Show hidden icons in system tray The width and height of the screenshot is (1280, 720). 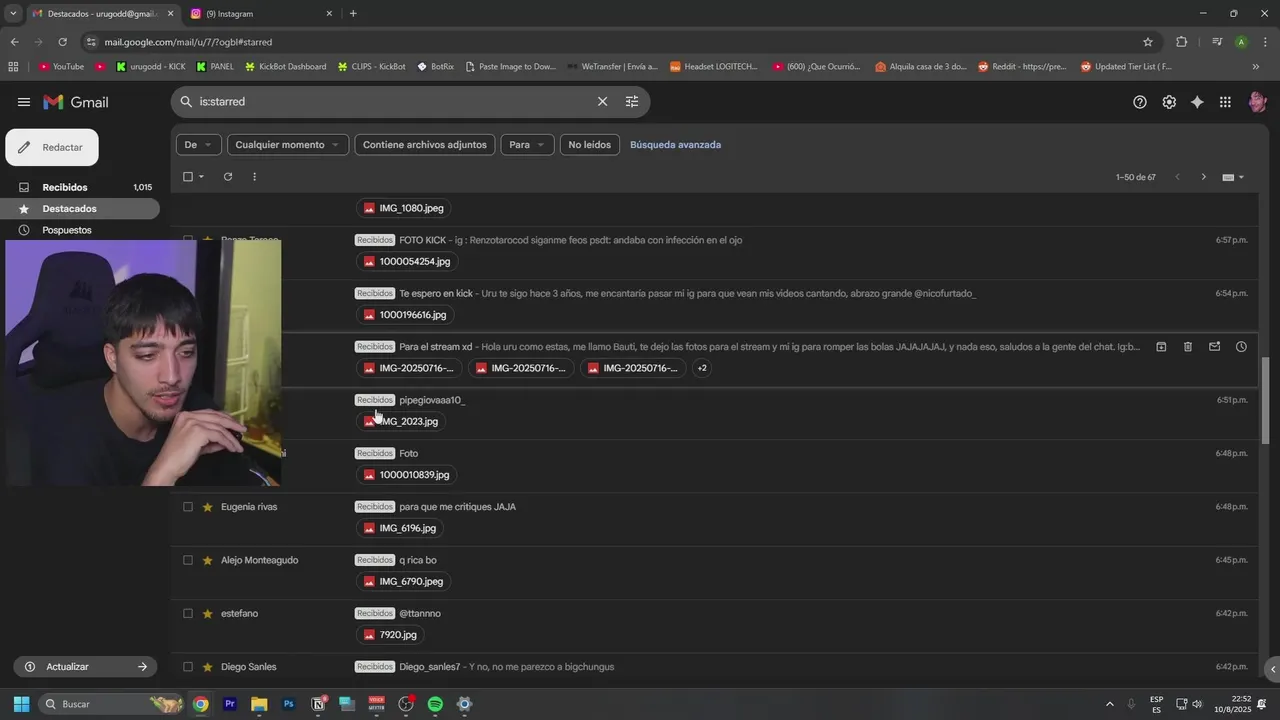click(x=1109, y=704)
